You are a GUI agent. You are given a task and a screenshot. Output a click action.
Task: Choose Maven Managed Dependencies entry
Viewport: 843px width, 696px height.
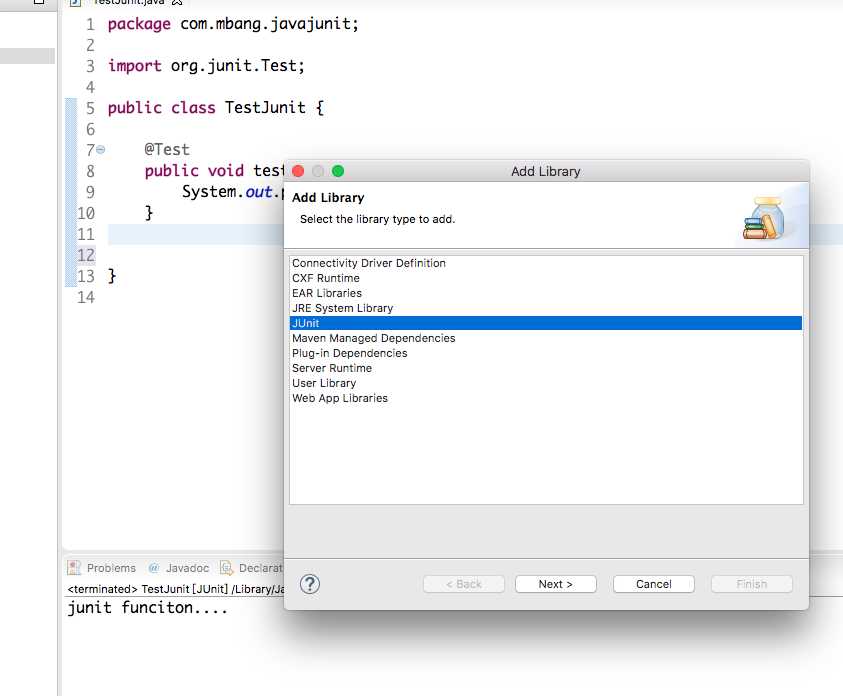point(546,338)
